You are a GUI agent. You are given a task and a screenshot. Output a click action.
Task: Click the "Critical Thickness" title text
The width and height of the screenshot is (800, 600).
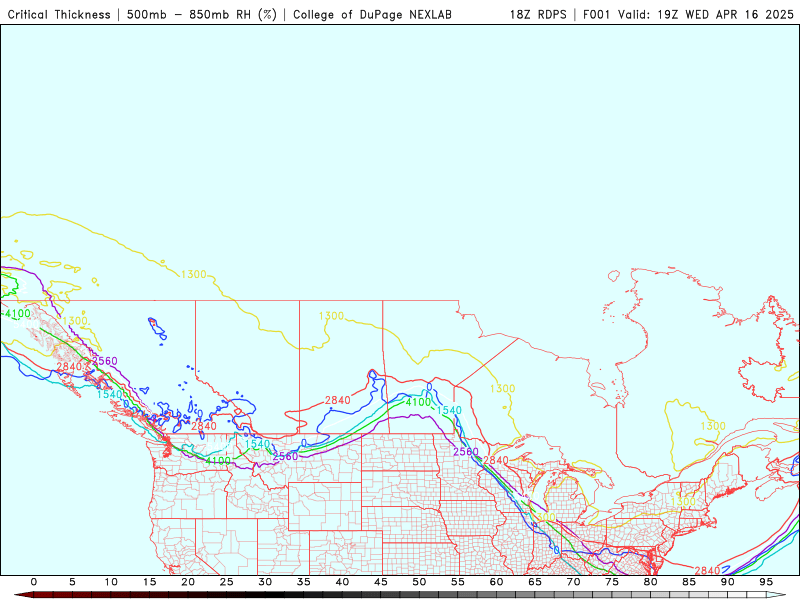(59, 15)
